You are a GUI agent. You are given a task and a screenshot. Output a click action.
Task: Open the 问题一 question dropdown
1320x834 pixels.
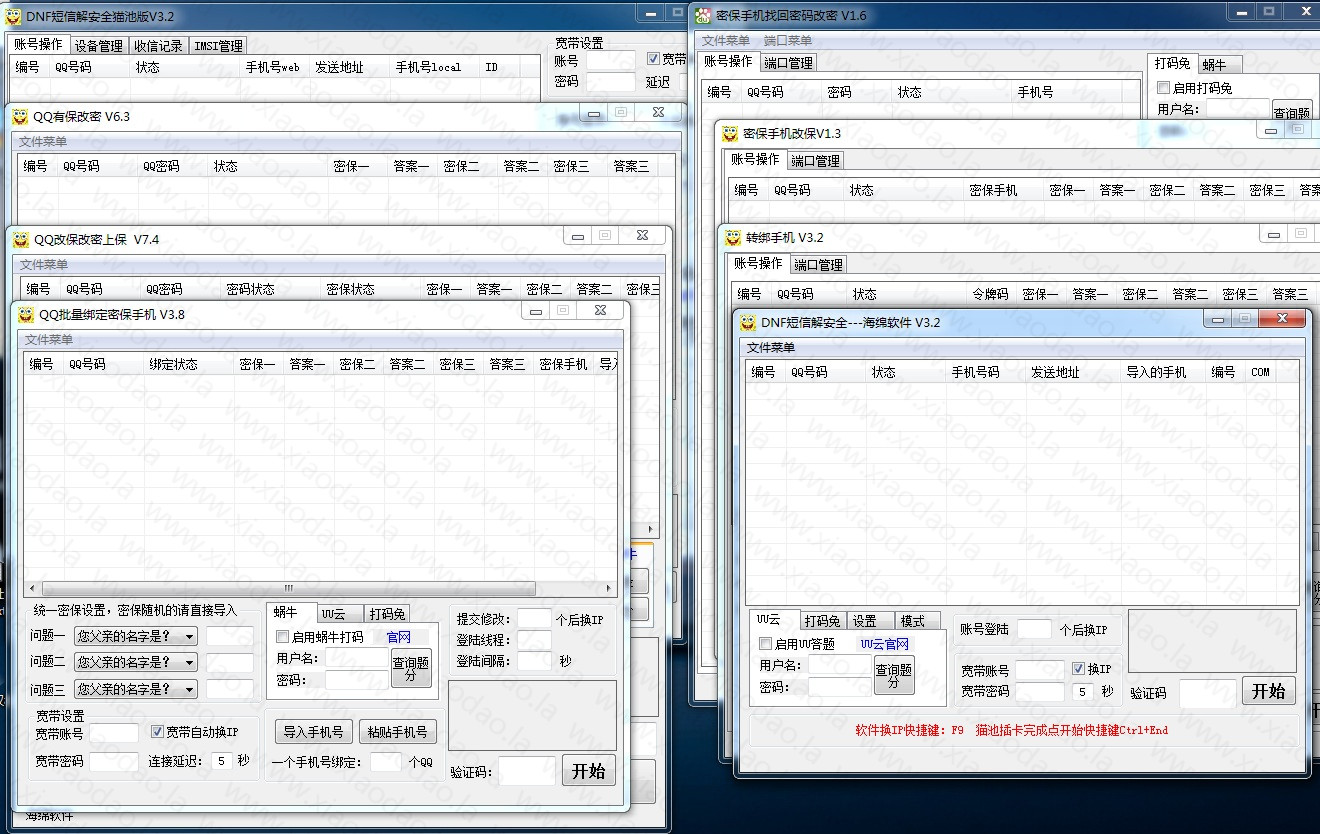click(x=136, y=636)
